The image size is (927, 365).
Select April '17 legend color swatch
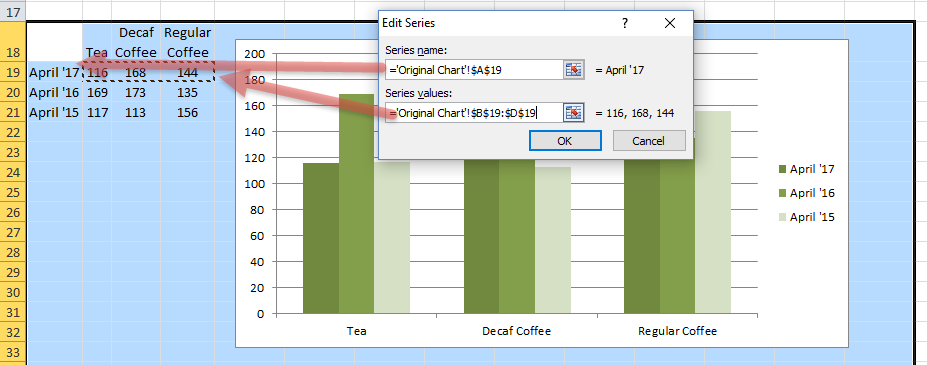click(782, 170)
